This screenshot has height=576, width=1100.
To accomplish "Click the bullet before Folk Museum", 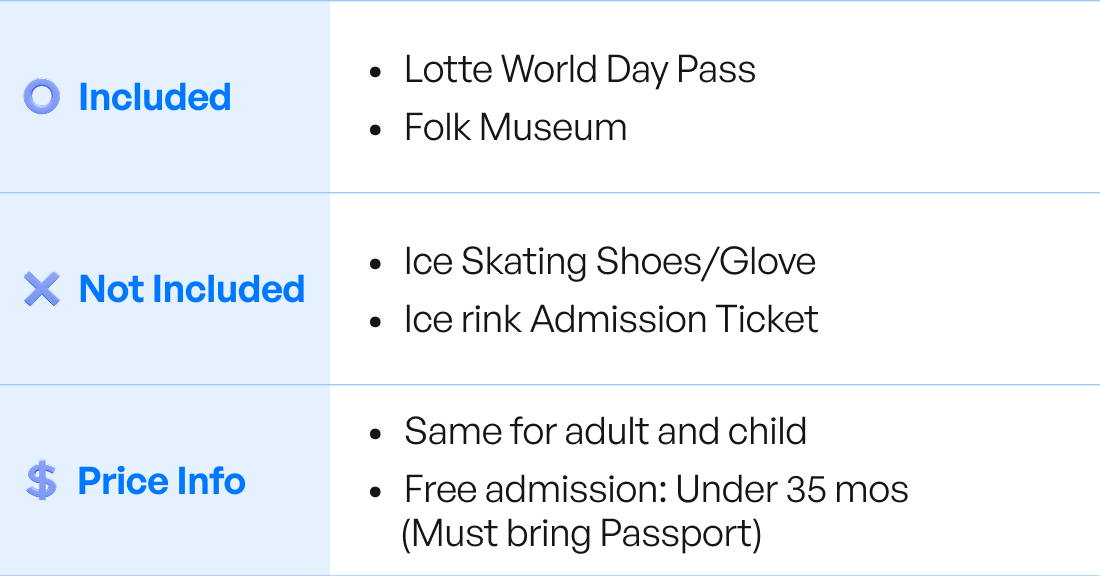I will pyautogui.click(x=375, y=131).
